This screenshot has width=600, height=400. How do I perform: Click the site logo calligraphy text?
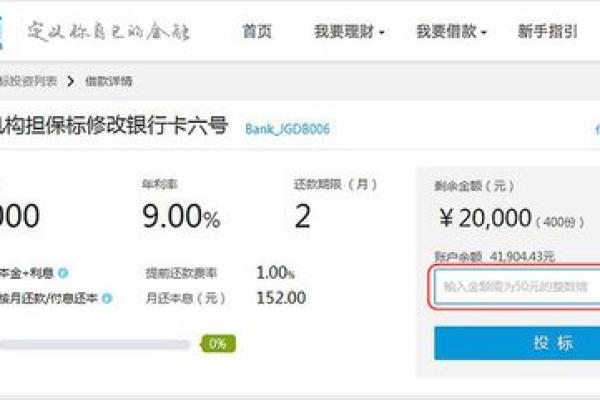tap(109, 31)
